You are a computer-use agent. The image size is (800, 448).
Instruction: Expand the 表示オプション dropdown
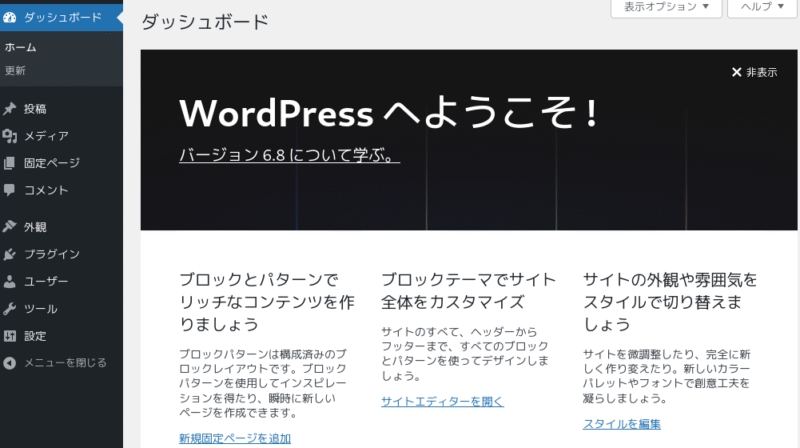pos(666,8)
